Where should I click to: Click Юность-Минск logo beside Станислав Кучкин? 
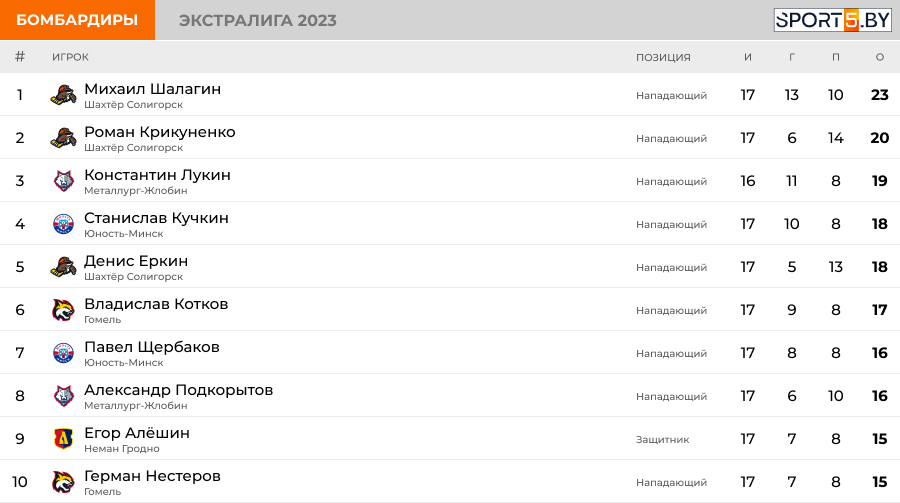(63, 225)
